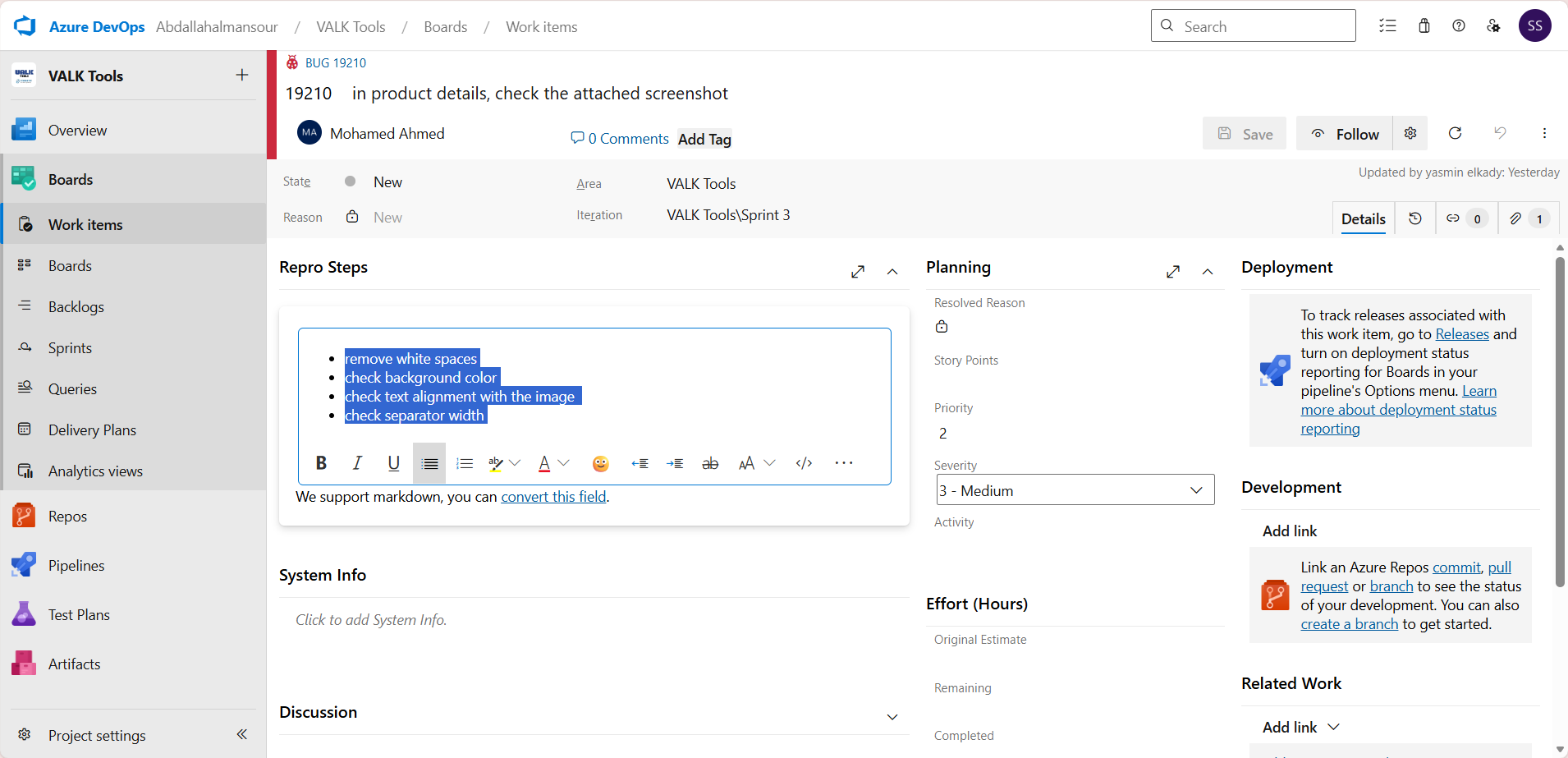This screenshot has width=1568, height=758.
Task: Switch to the Details tab
Action: 1363,219
